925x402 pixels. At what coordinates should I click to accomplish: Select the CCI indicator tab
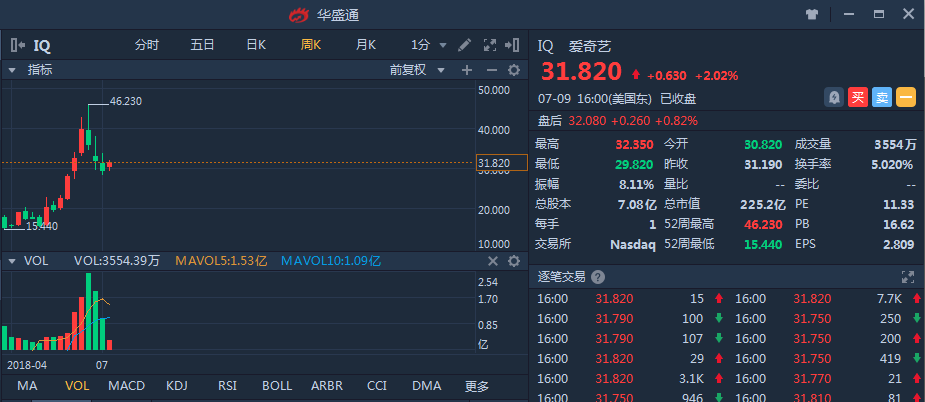[x=377, y=386]
